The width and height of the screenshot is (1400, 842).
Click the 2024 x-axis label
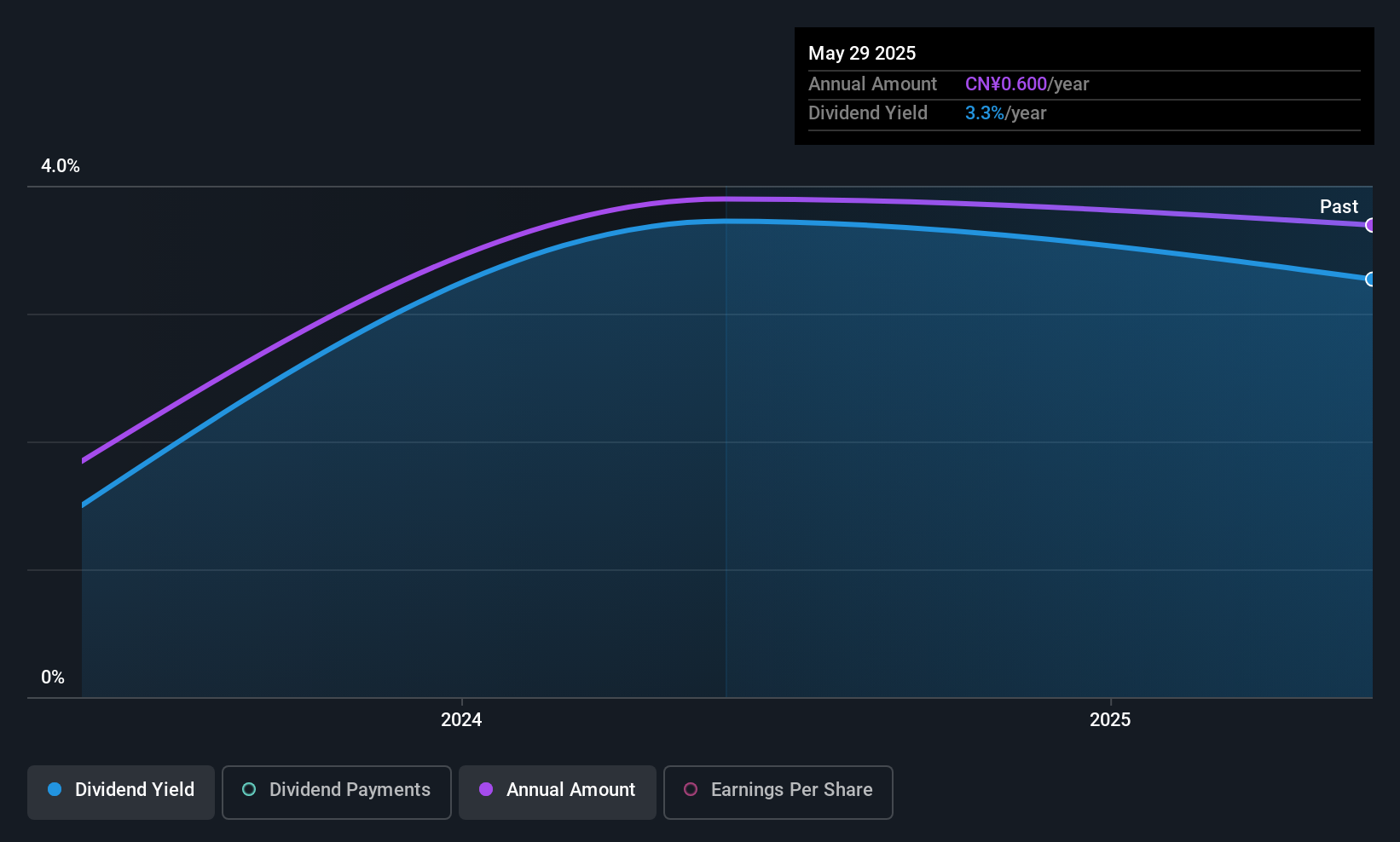[x=461, y=719]
